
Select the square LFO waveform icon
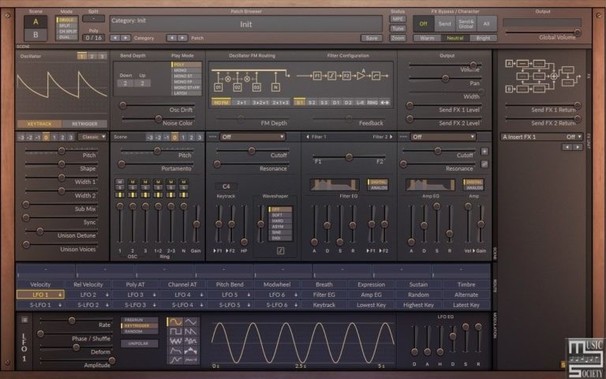(x=175, y=331)
